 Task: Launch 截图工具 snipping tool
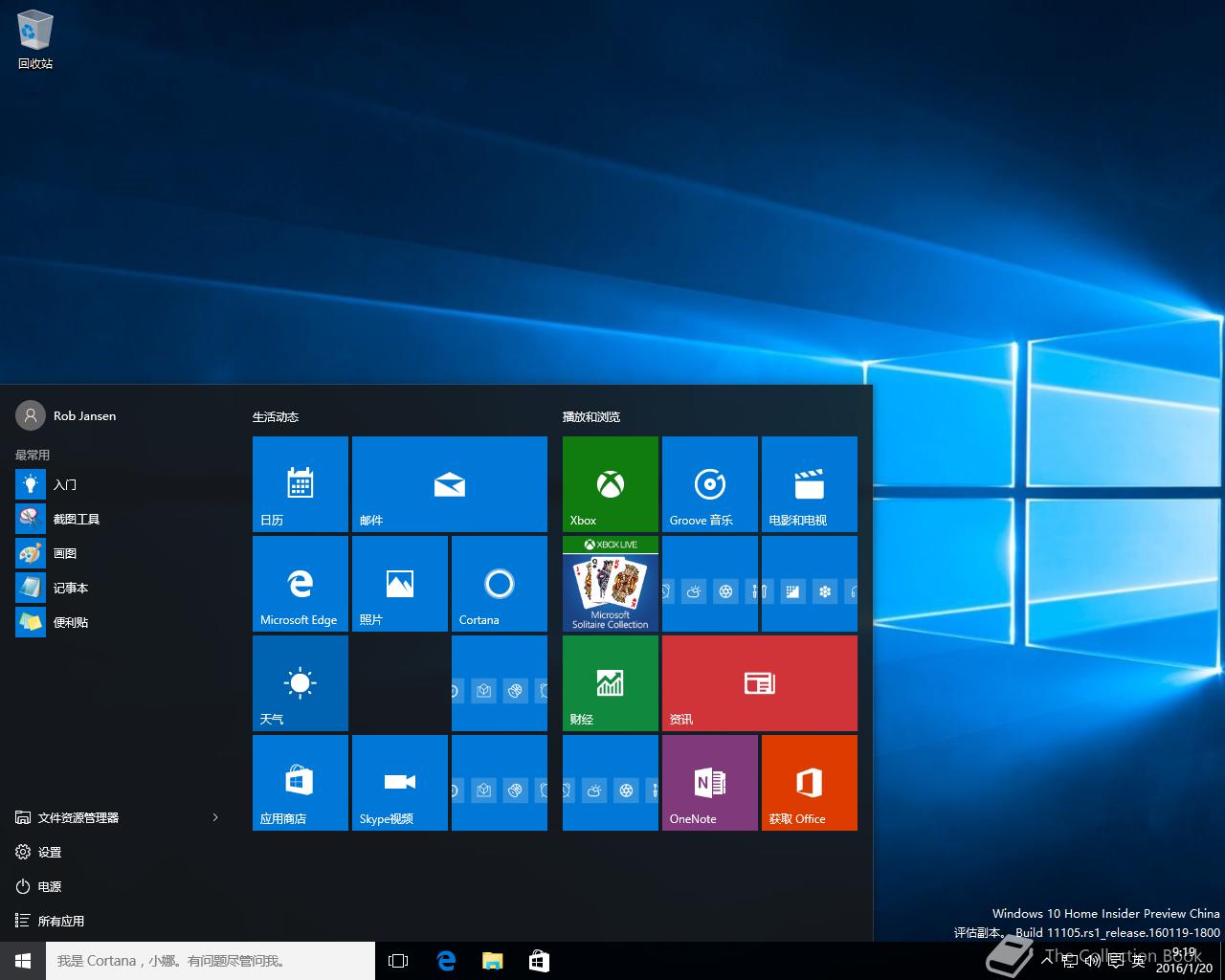(119, 519)
